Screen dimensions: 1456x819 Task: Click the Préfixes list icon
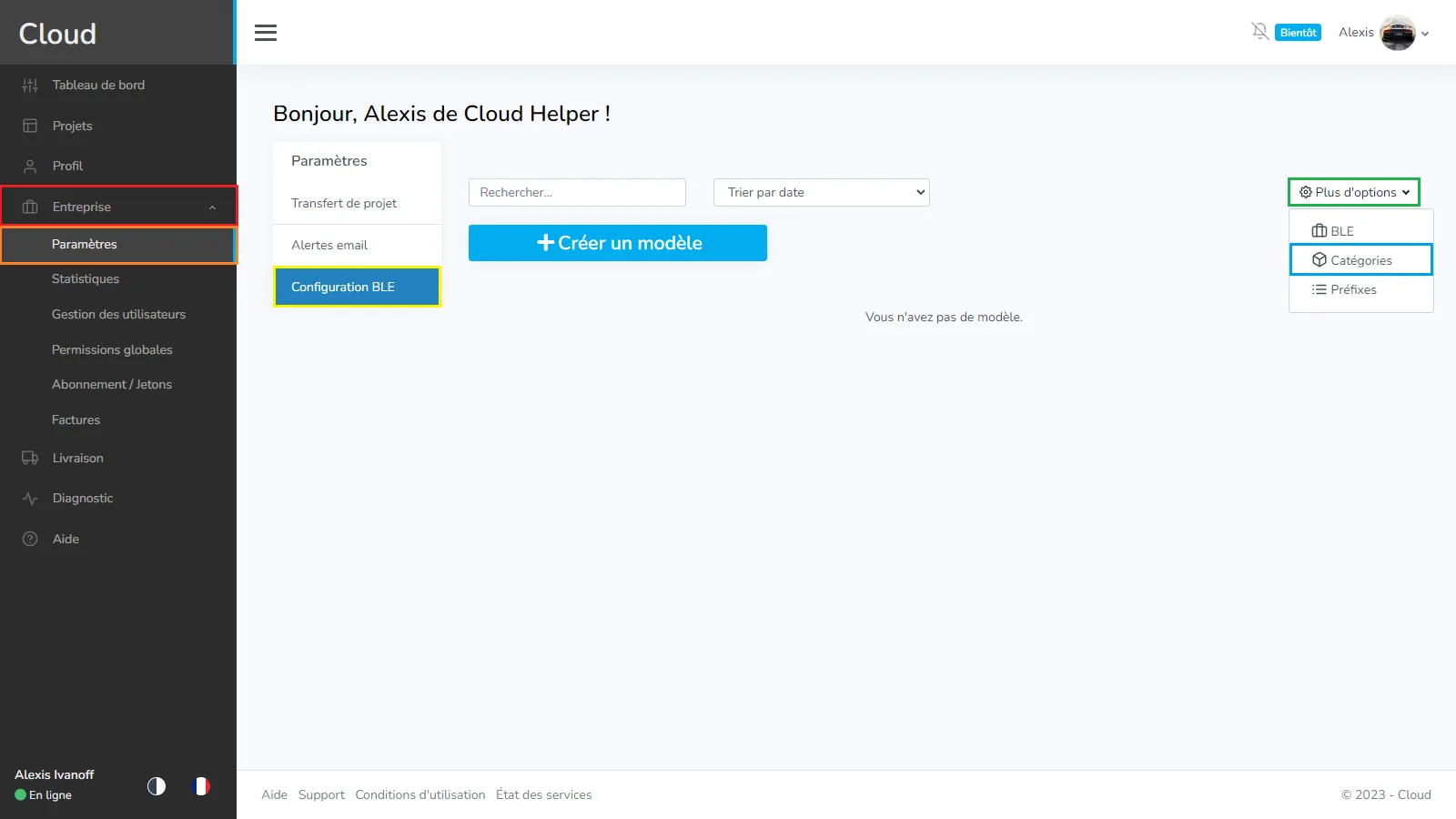(1317, 289)
